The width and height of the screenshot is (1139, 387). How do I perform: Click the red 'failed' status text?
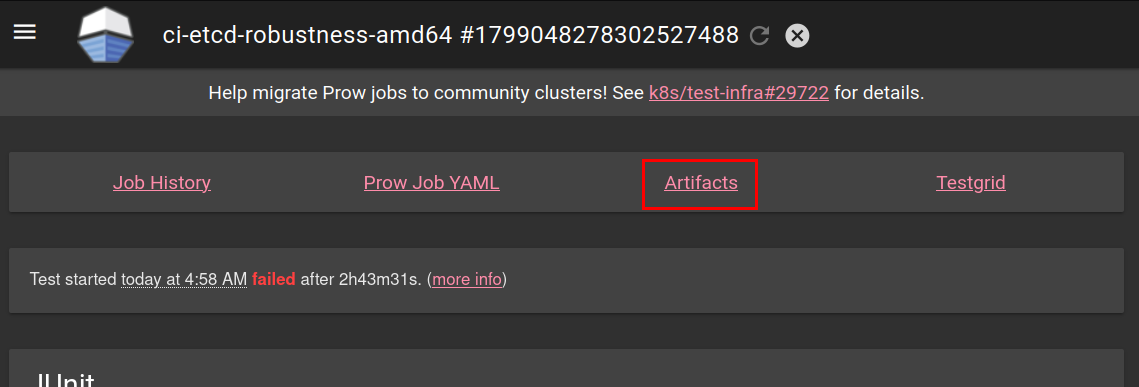(274, 280)
